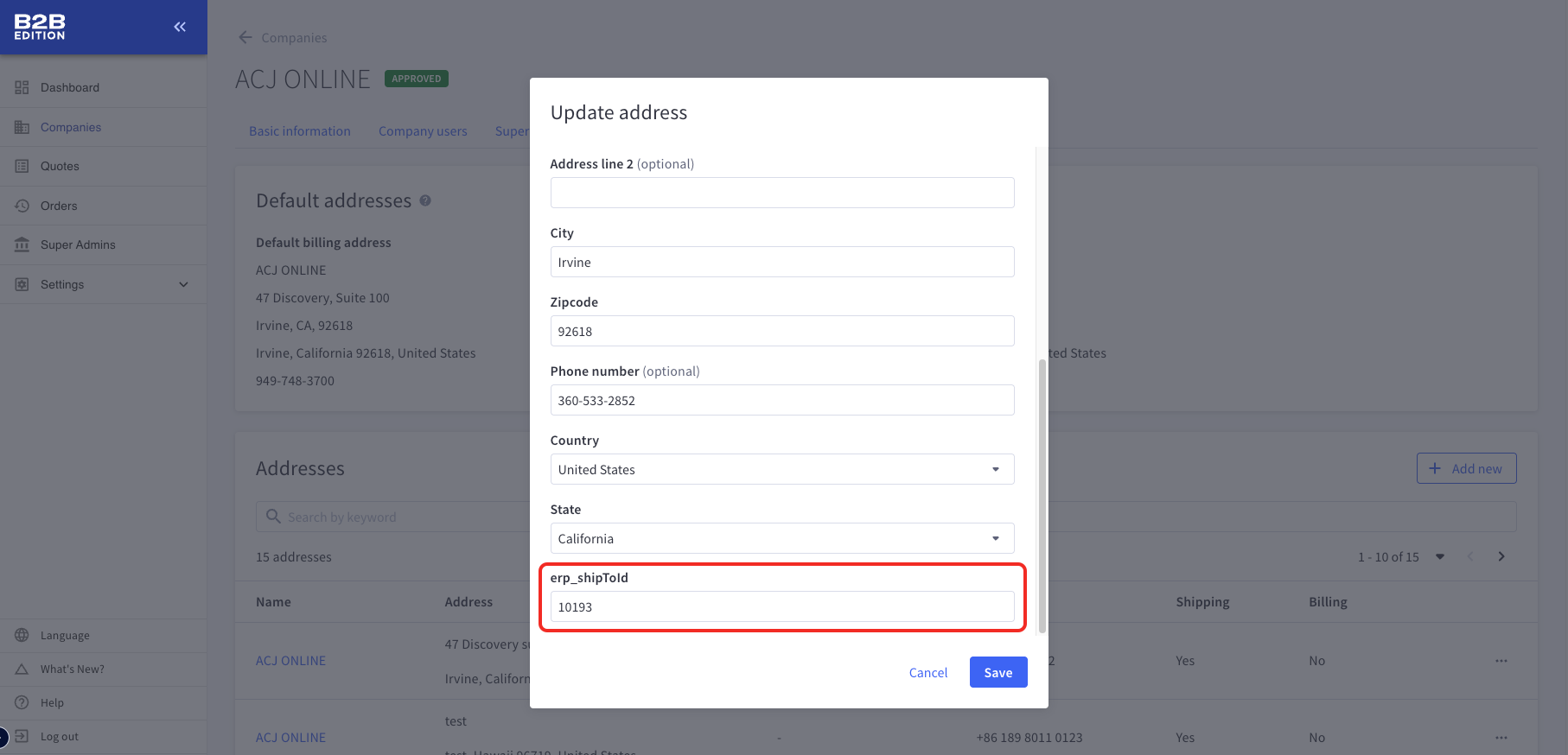This screenshot has height=755, width=1568.
Task: Open rows-per-page dropdown beside 1 - 10 of 15
Action: pos(1440,557)
